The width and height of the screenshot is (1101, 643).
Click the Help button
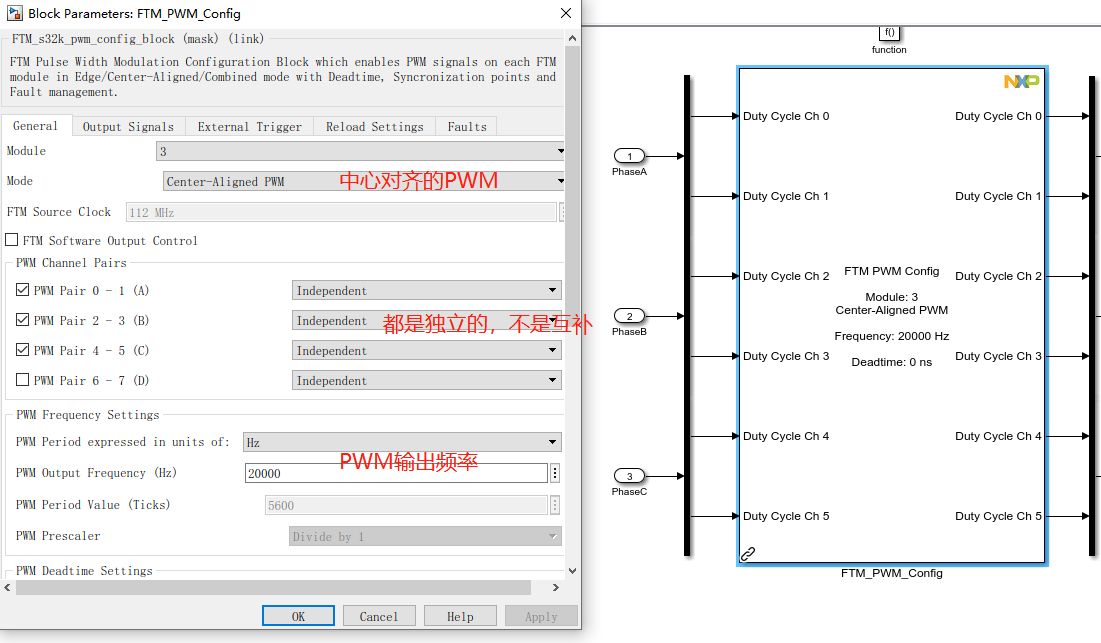pos(460,615)
